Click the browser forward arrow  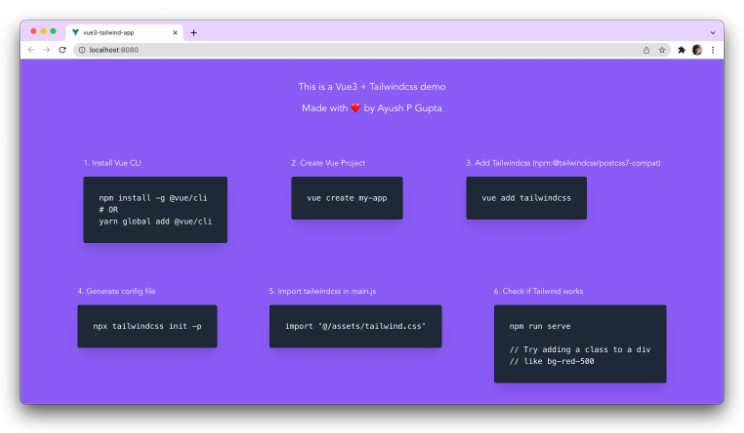46,49
